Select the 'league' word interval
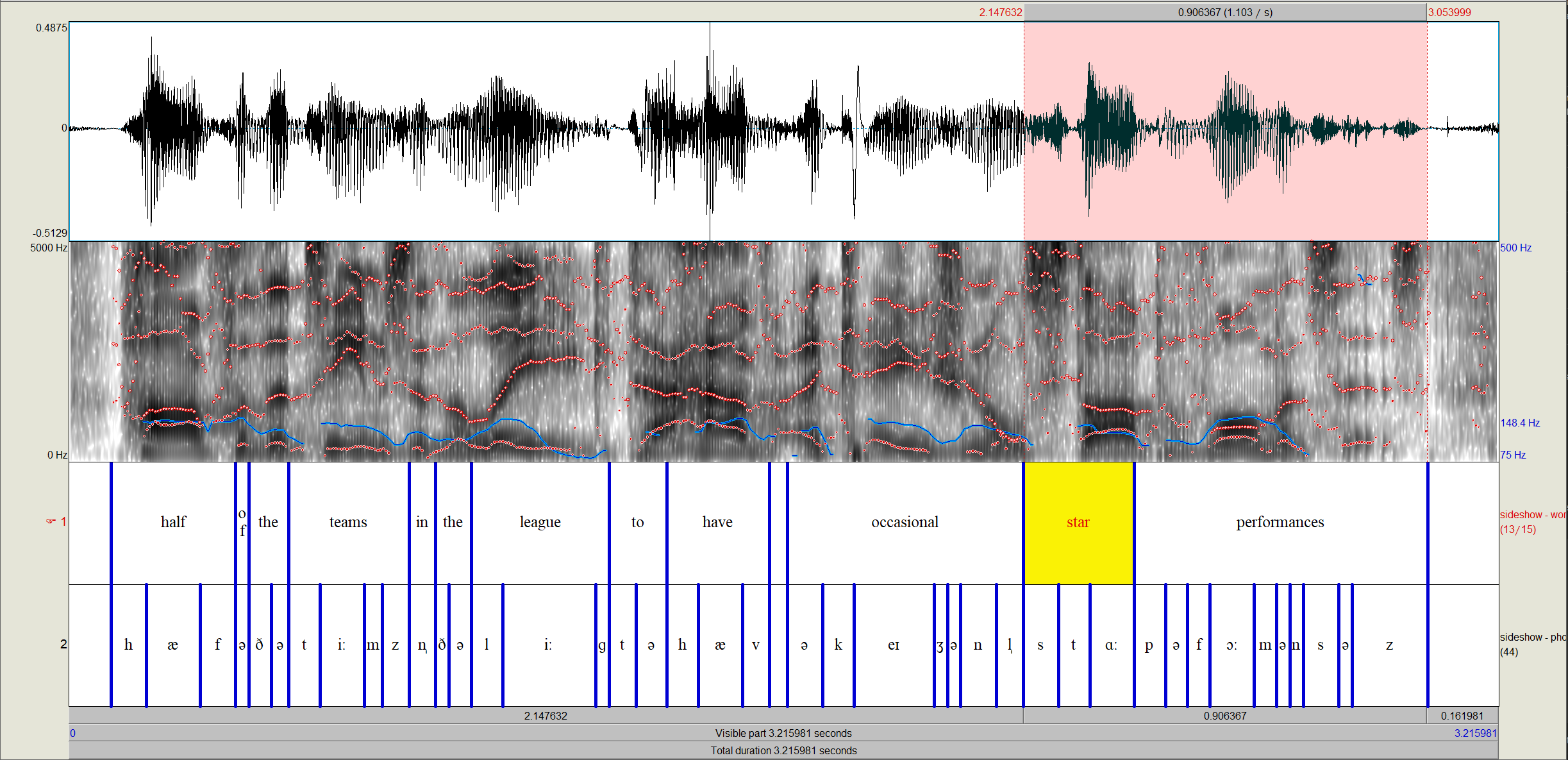1568x760 pixels. tap(540, 523)
